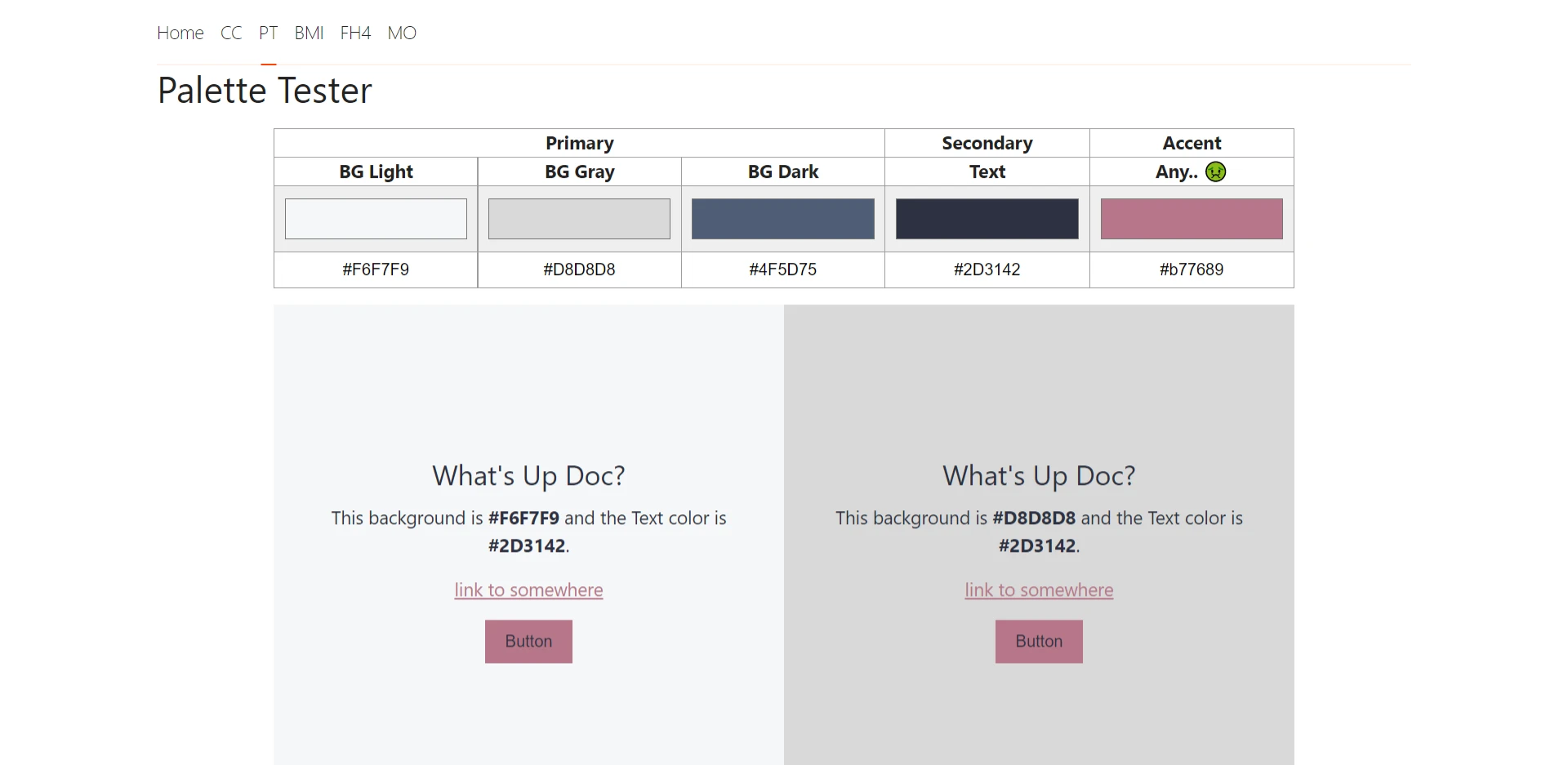1568x765 pixels.
Task: Select the #D8D8D8 hex value cell
Action: coord(579,269)
